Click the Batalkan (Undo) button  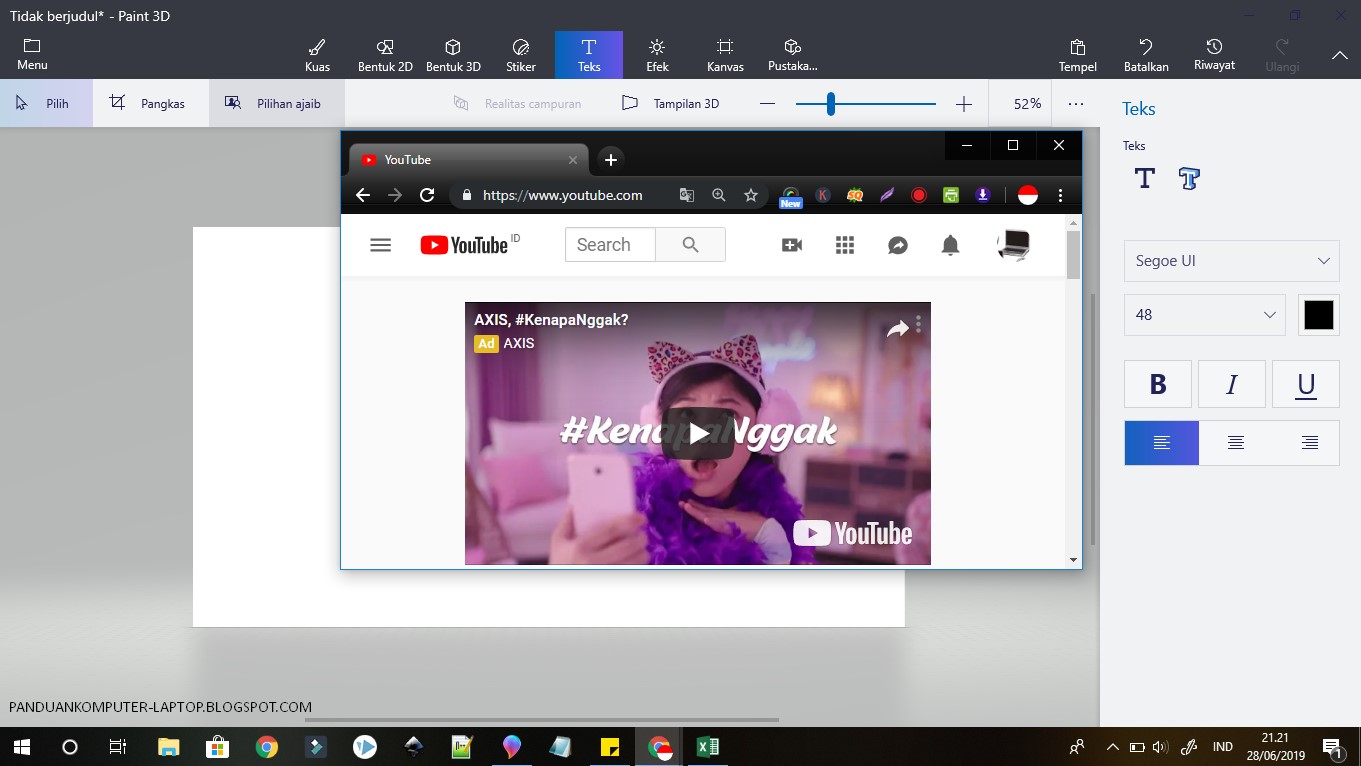pyautogui.click(x=1145, y=54)
